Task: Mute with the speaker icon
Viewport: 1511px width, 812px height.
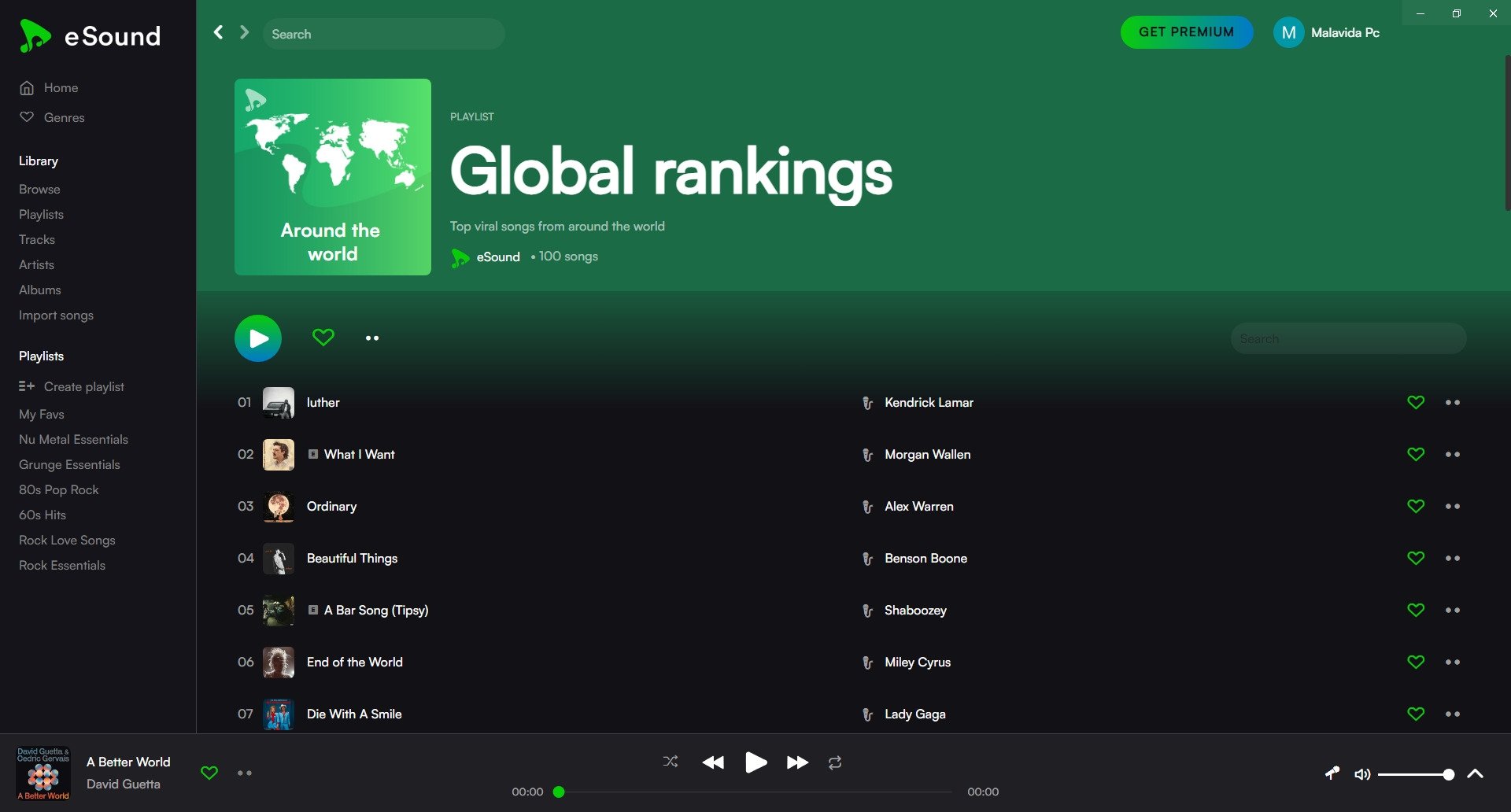Action: tap(1362, 774)
